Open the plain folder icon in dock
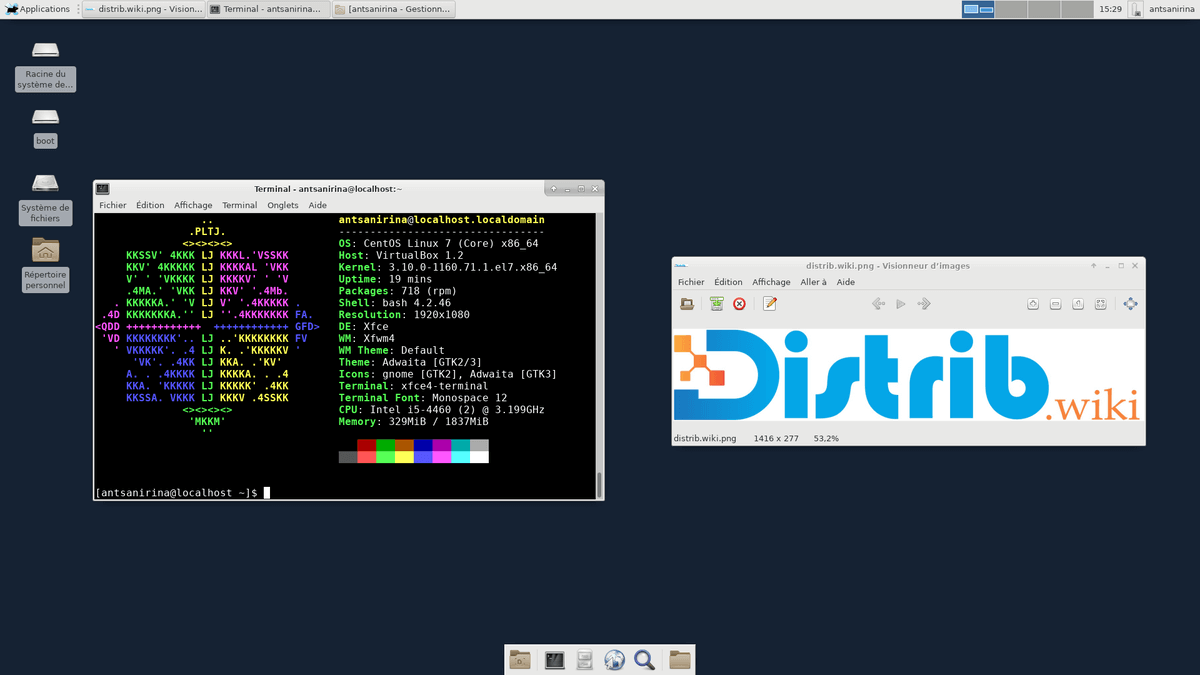Screen dimensions: 1200x675 coord(680,659)
